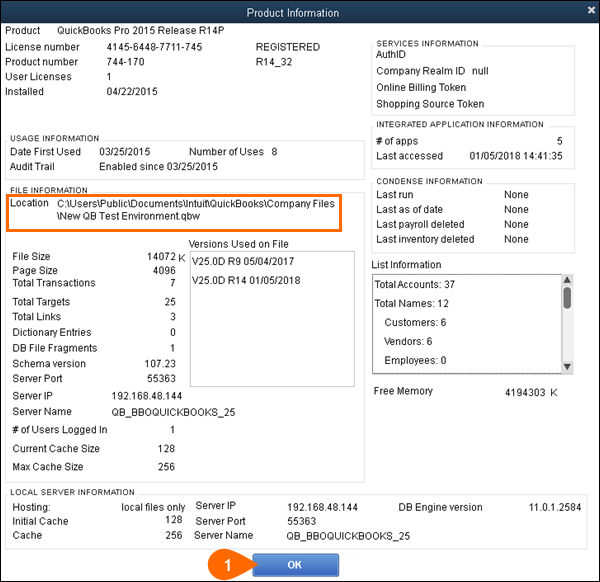Image resolution: width=600 pixels, height=582 pixels.
Task: Click the File Size value 14072
Action: 161,256
